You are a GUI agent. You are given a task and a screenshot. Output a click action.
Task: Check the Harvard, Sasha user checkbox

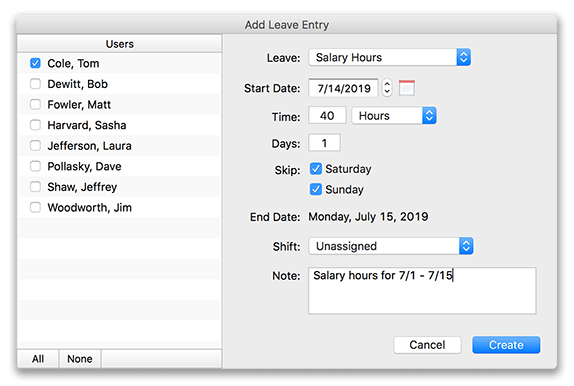pos(35,125)
